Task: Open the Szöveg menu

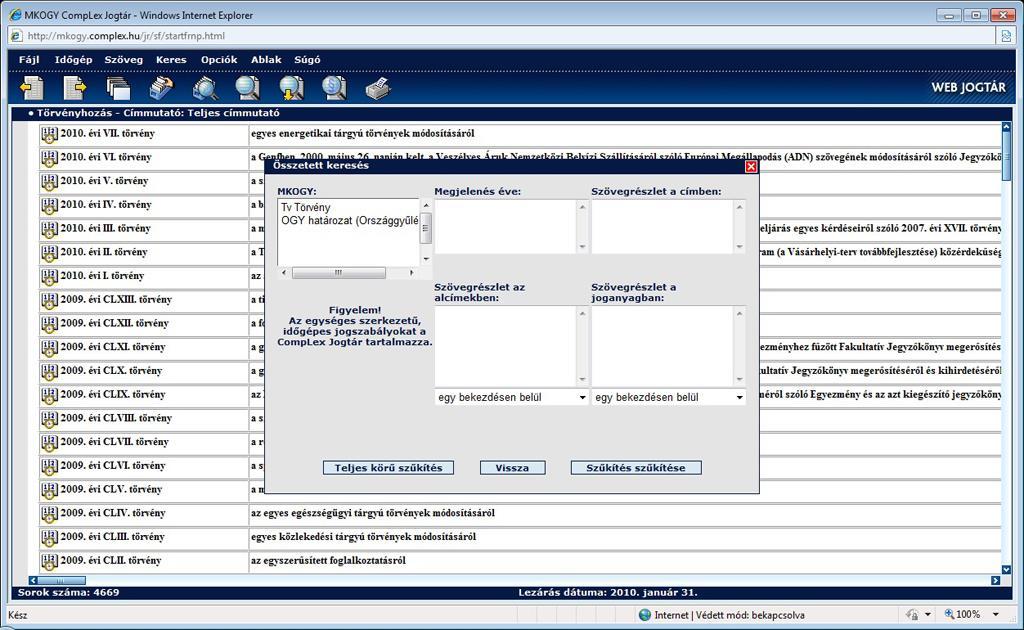Action: [x=123, y=59]
